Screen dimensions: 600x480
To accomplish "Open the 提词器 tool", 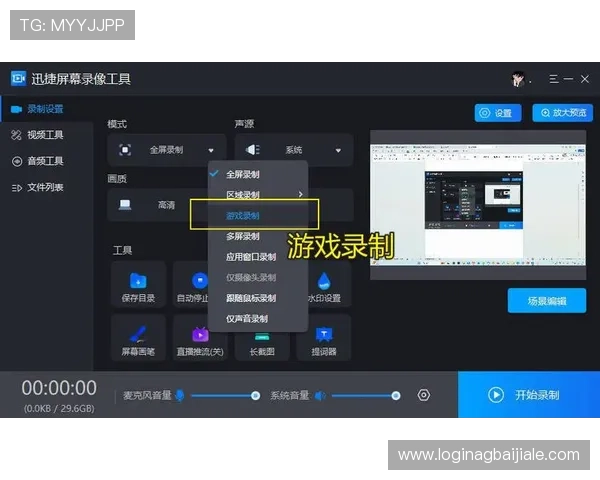I will (x=324, y=338).
